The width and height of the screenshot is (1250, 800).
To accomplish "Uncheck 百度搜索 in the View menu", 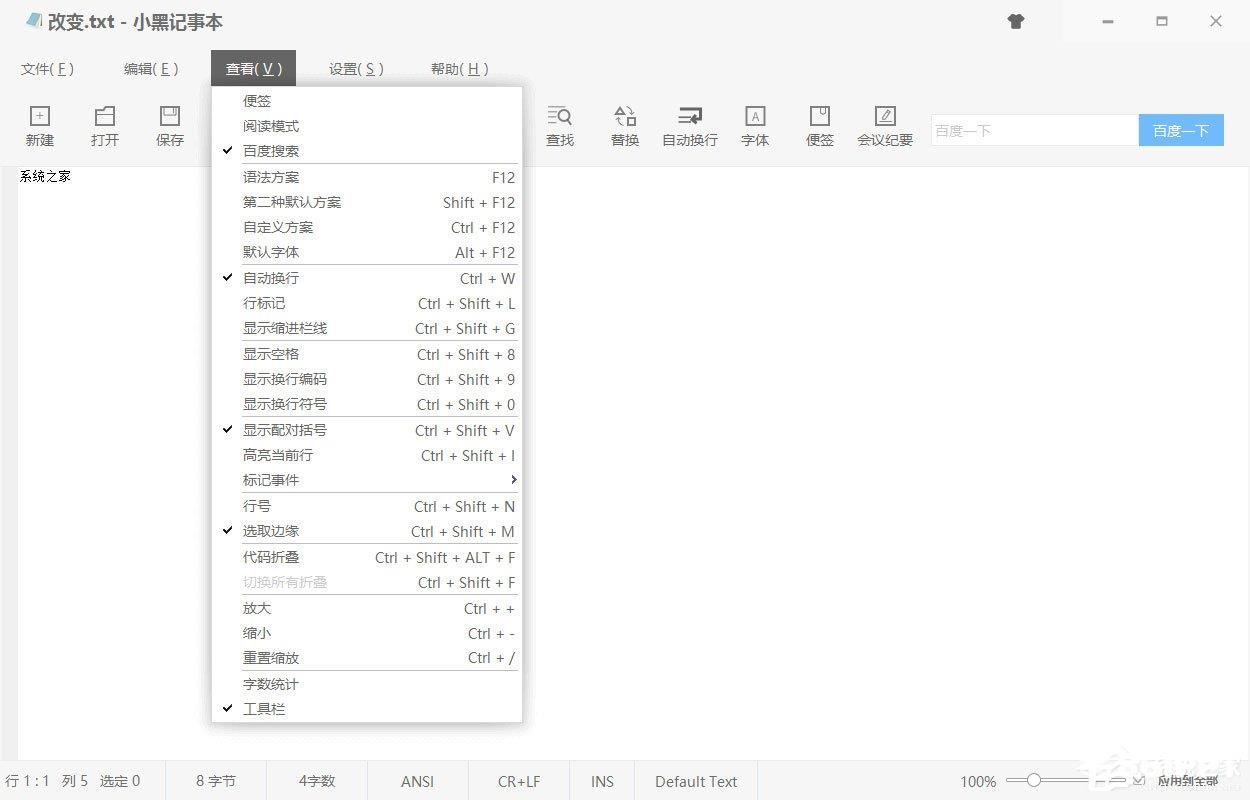I will pos(367,151).
